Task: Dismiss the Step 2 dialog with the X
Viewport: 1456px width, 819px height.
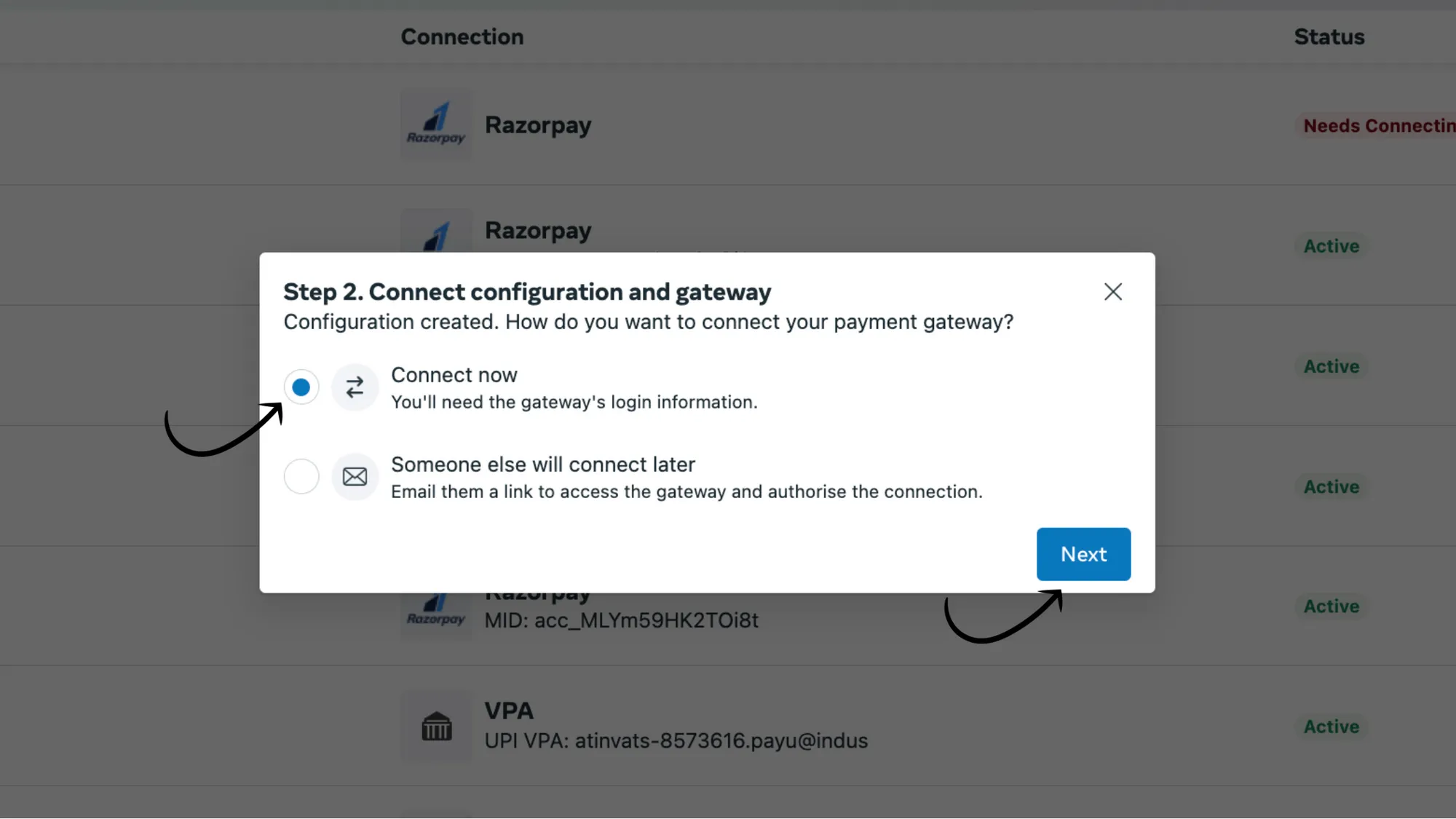Action: [x=1112, y=291]
